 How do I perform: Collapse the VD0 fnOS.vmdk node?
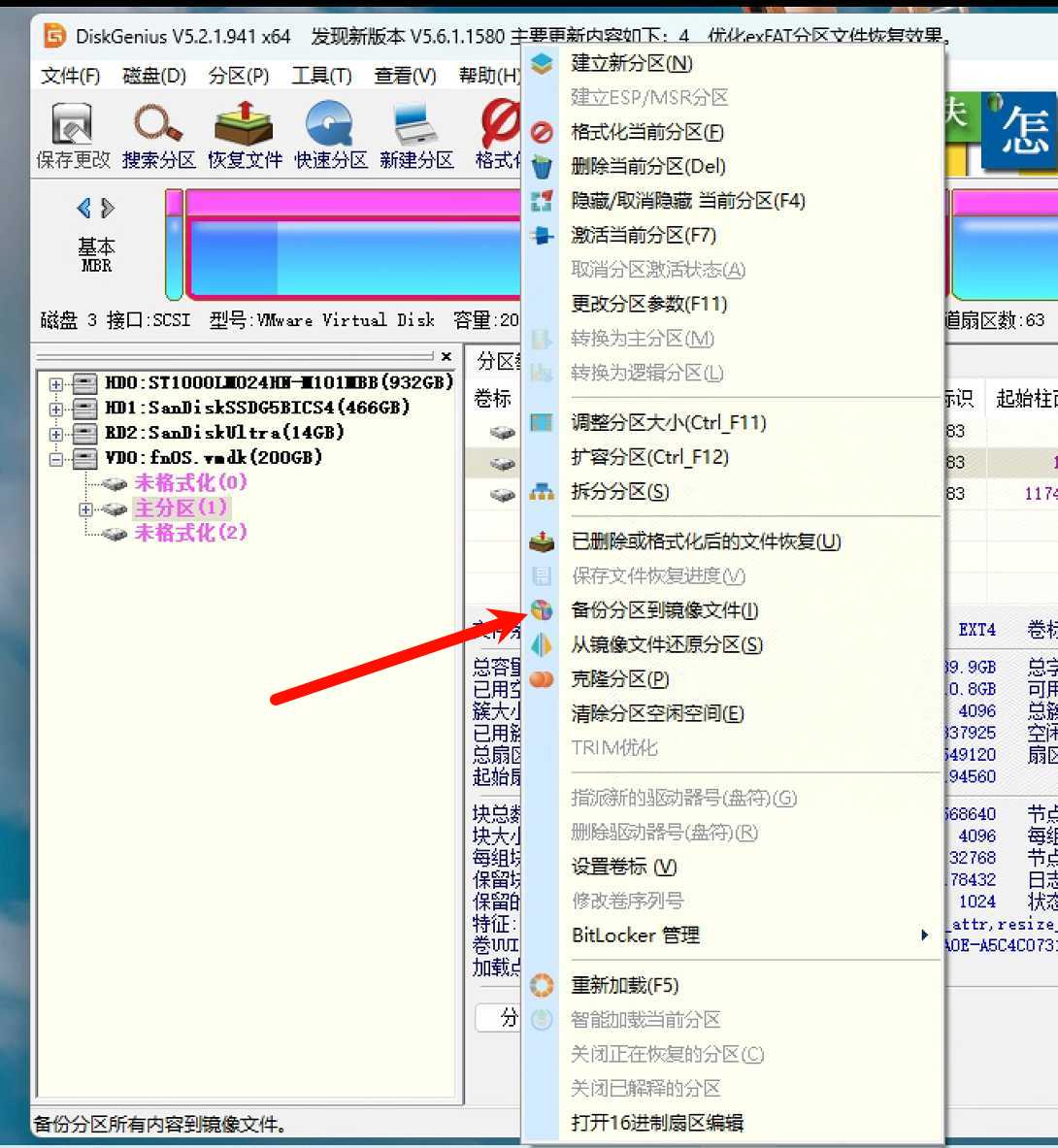55,459
